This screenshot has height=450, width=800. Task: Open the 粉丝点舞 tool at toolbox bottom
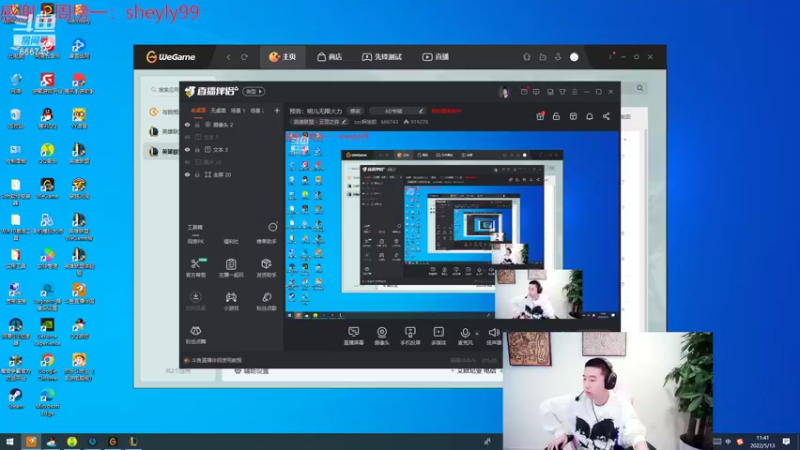pyautogui.click(x=195, y=335)
